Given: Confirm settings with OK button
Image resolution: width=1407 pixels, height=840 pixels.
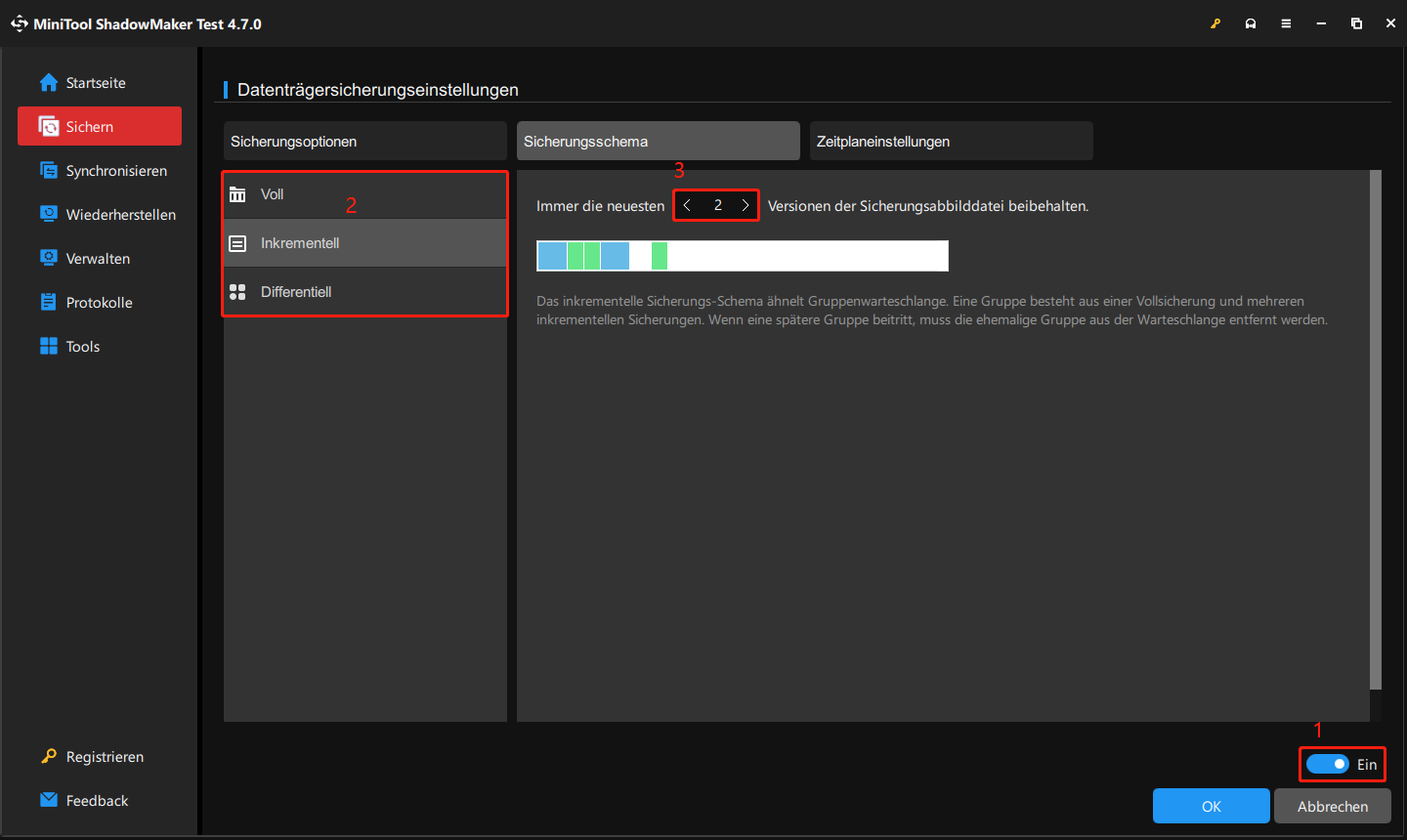Looking at the screenshot, I should pos(1212,806).
